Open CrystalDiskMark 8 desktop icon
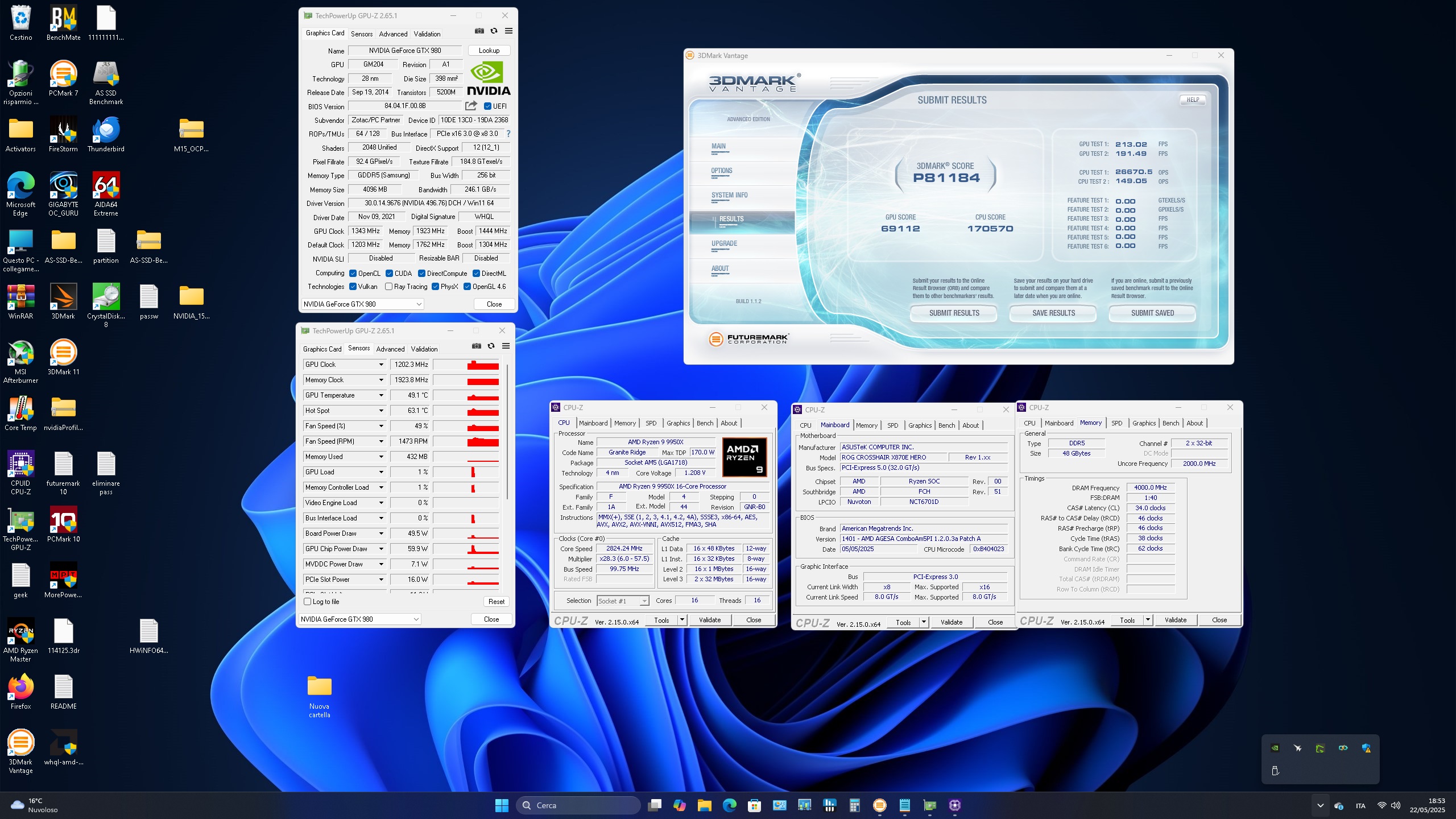Image resolution: width=1456 pixels, height=819 pixels. click(106, 305)
